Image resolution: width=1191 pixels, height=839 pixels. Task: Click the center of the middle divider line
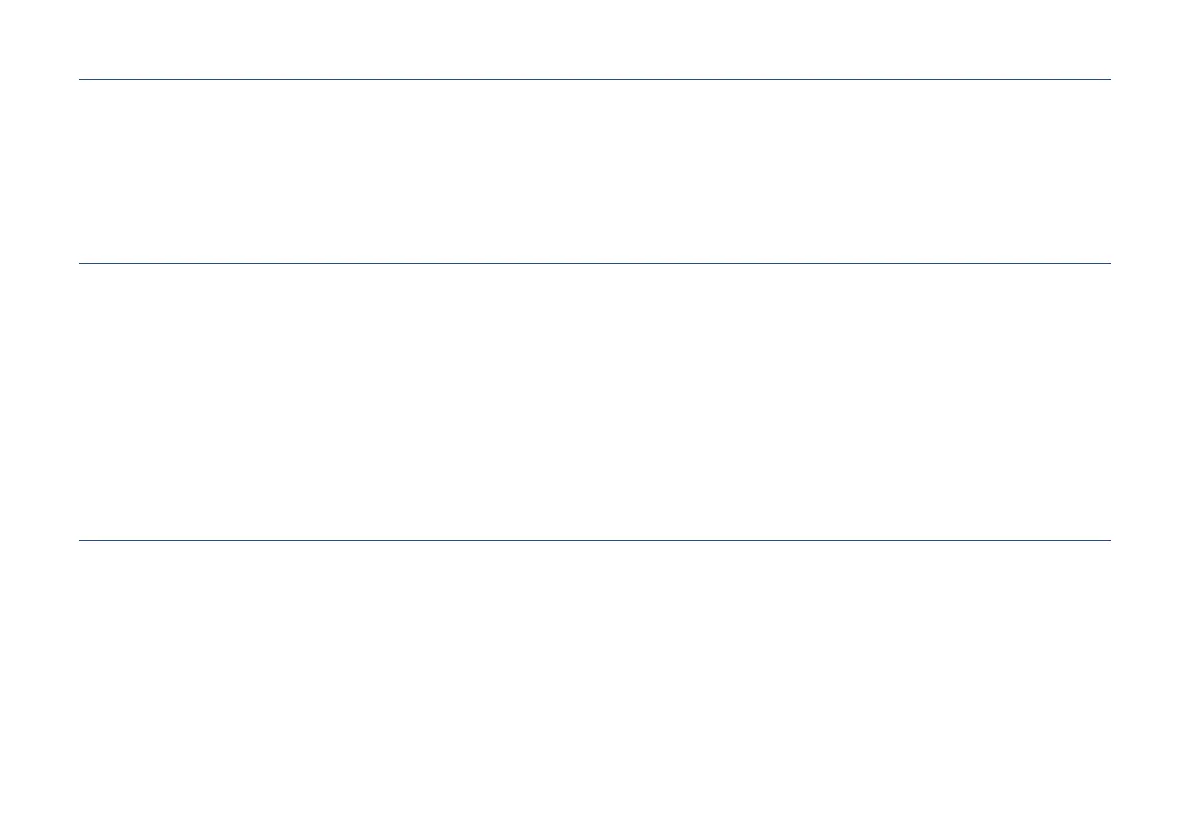pos(595,263)
